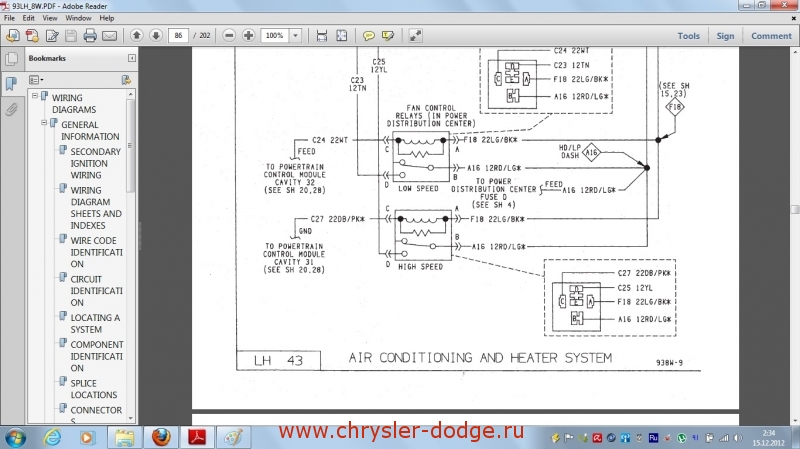Select COMPONENT IDENTIFICATION bookmark
800x449 pixels.
97,356
